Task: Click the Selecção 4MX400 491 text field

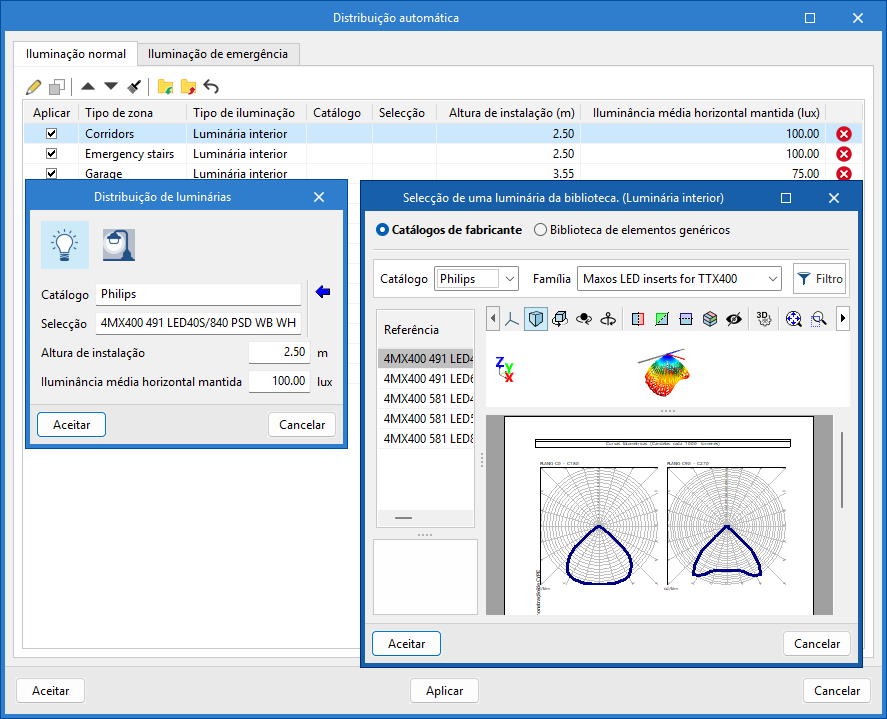Action: [x=198, y=323]
